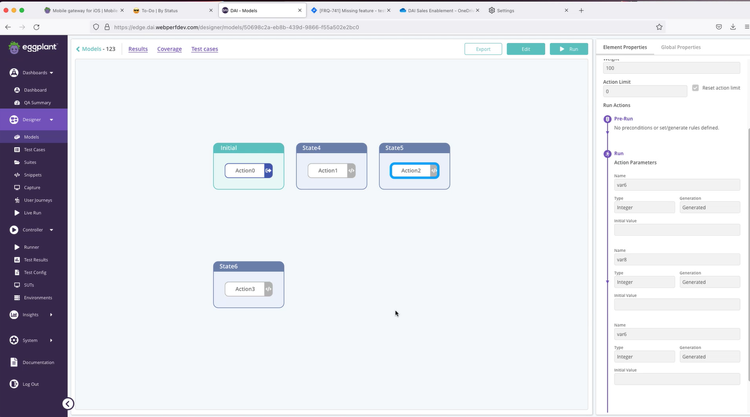Click the Log Out icon
The image size is (750, 417).
tap(14, 384)
